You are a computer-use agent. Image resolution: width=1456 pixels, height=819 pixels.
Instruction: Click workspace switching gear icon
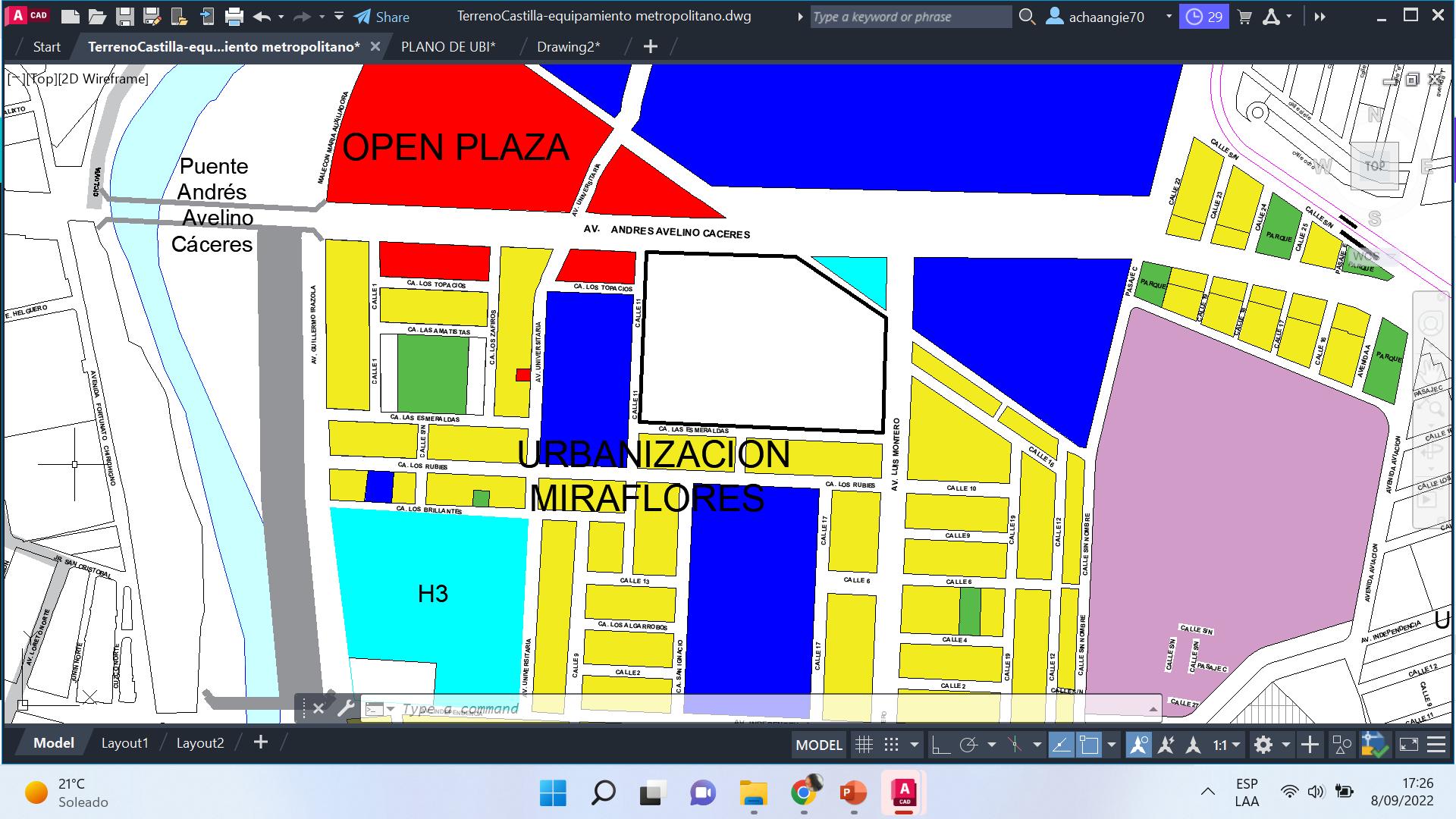click(x=1263, y=745)
